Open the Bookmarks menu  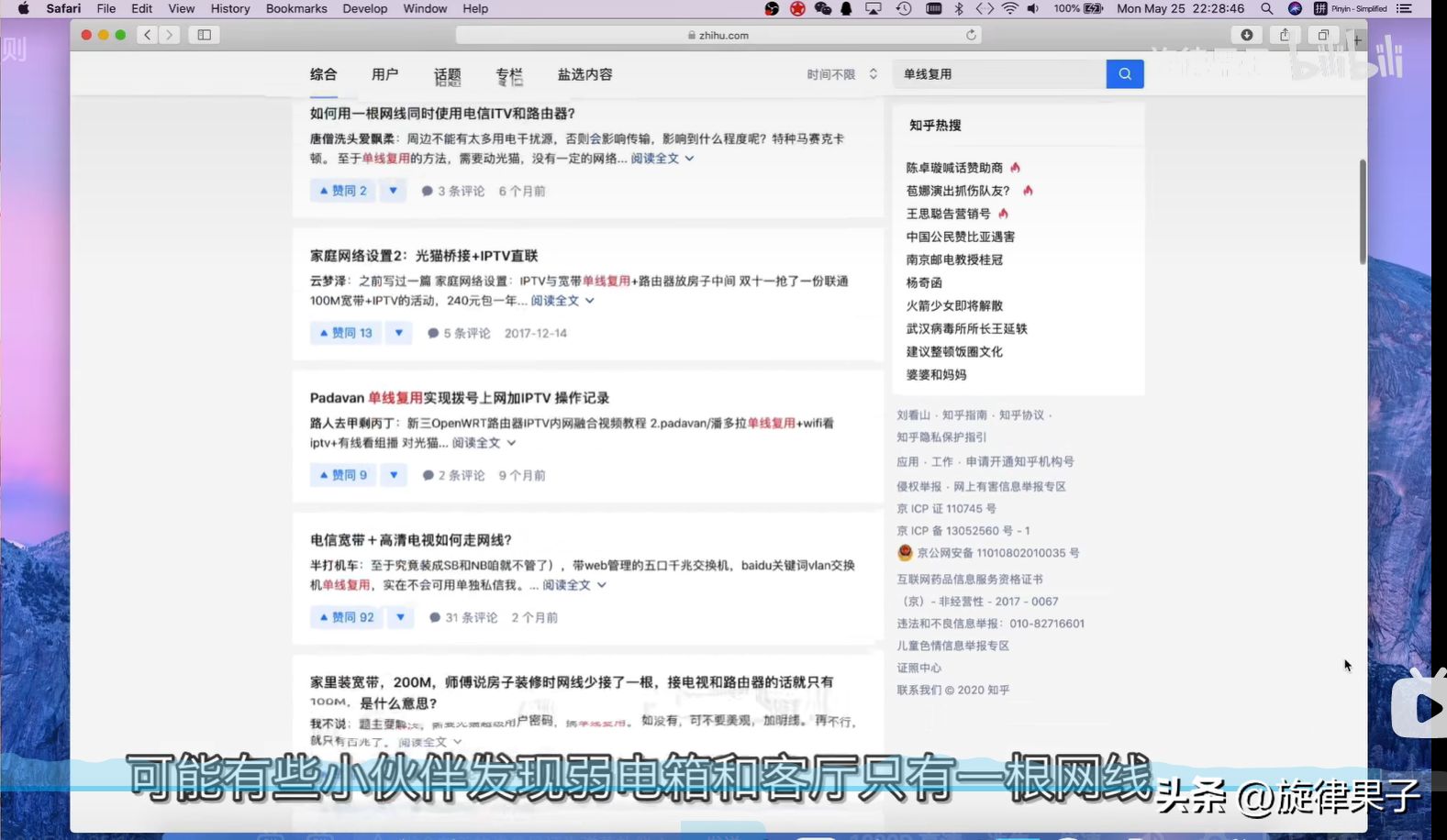point(296,8)
